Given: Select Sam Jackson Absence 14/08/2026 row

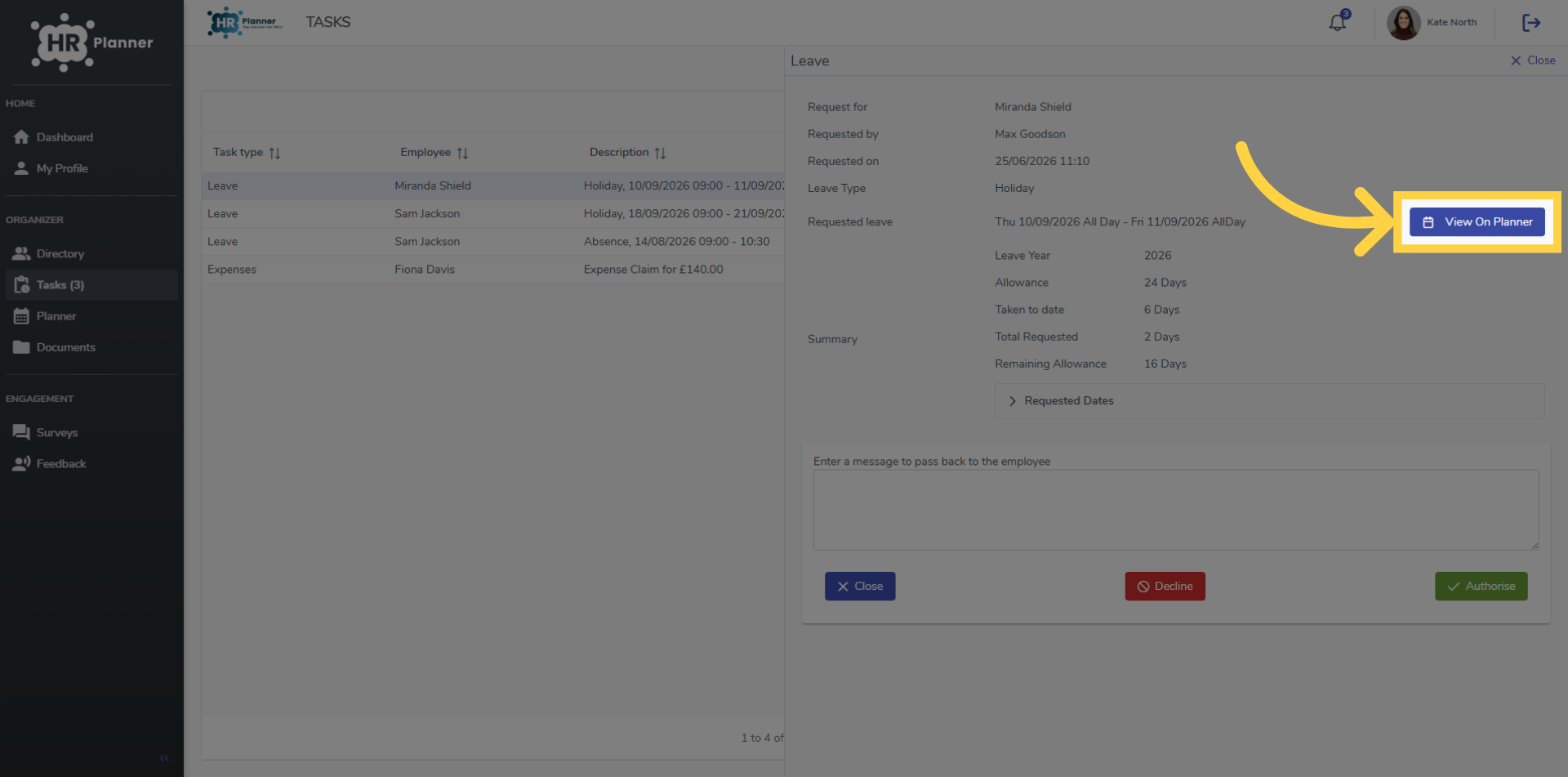Looking at the screenshot, I should (493, 242).
